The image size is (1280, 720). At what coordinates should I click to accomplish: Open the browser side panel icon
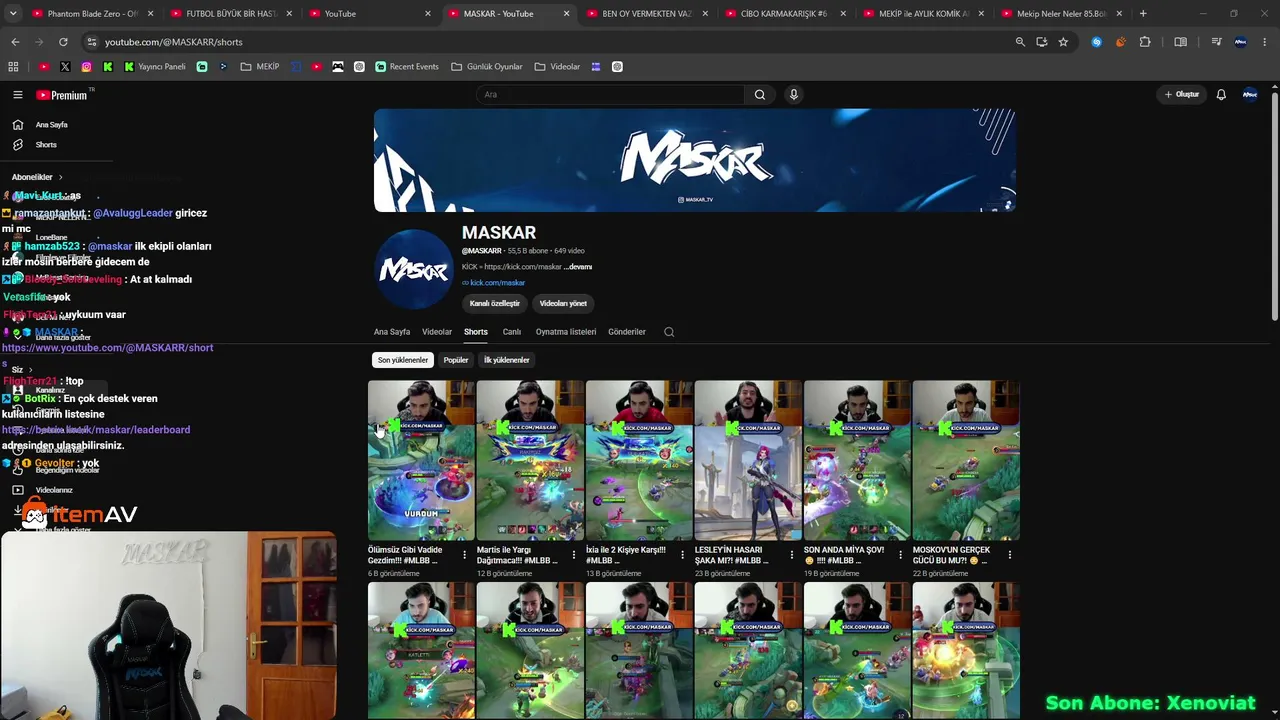point(1181,42)
